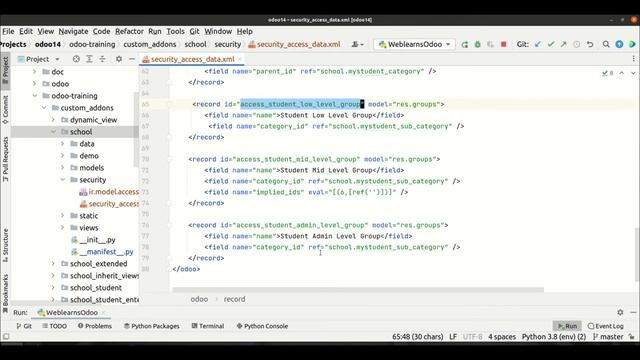Image resolution: width=640 pixels, height=360 pixels.
Task: Toggle the Terminal tool window
Action: (x=208, y=326)
